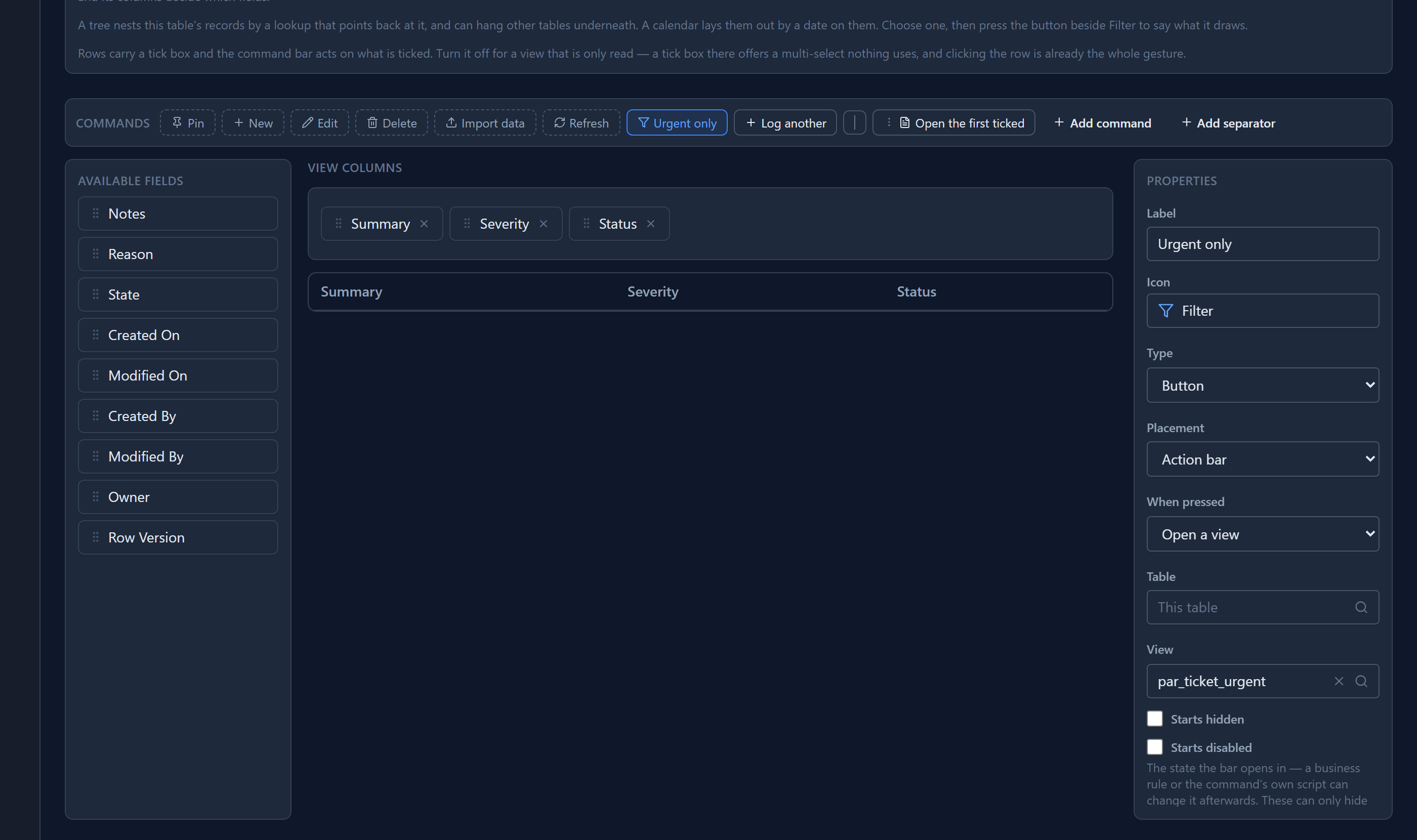The width and height of the screenshot is (1417, 840).
Task: Clear the View lookup value
Action: [x=1339, y=681]
